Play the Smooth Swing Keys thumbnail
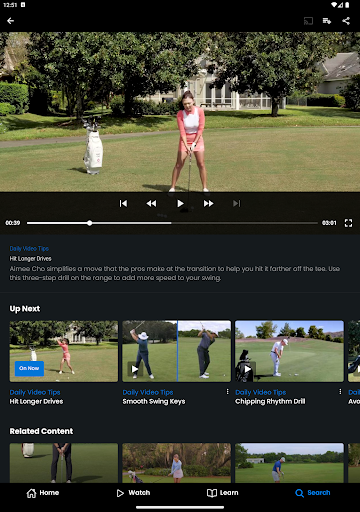The height and width of the screenshot is (512, 360). [x=176, y=351]
